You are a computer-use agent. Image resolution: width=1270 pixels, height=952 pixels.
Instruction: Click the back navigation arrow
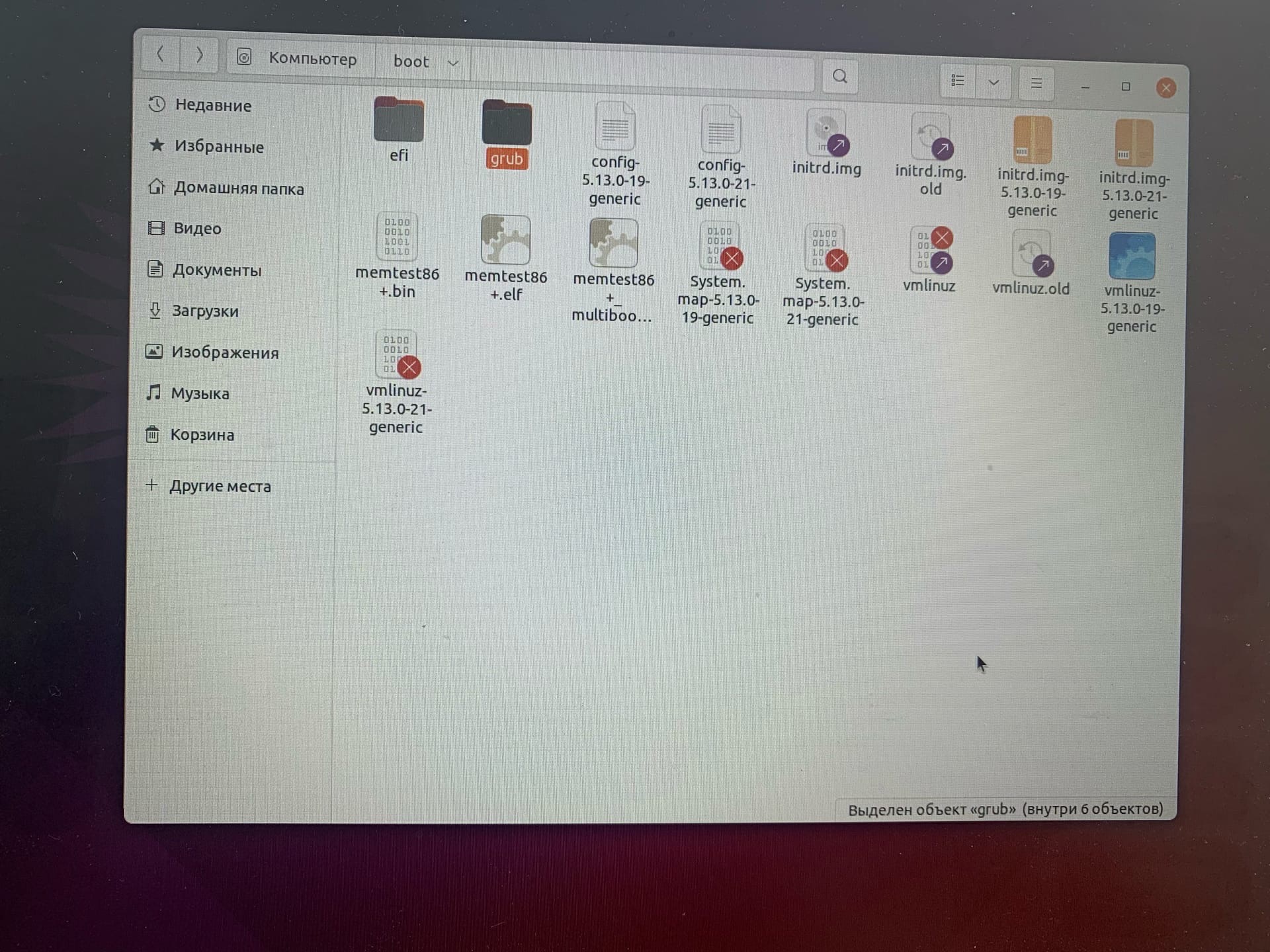point(161,54)
